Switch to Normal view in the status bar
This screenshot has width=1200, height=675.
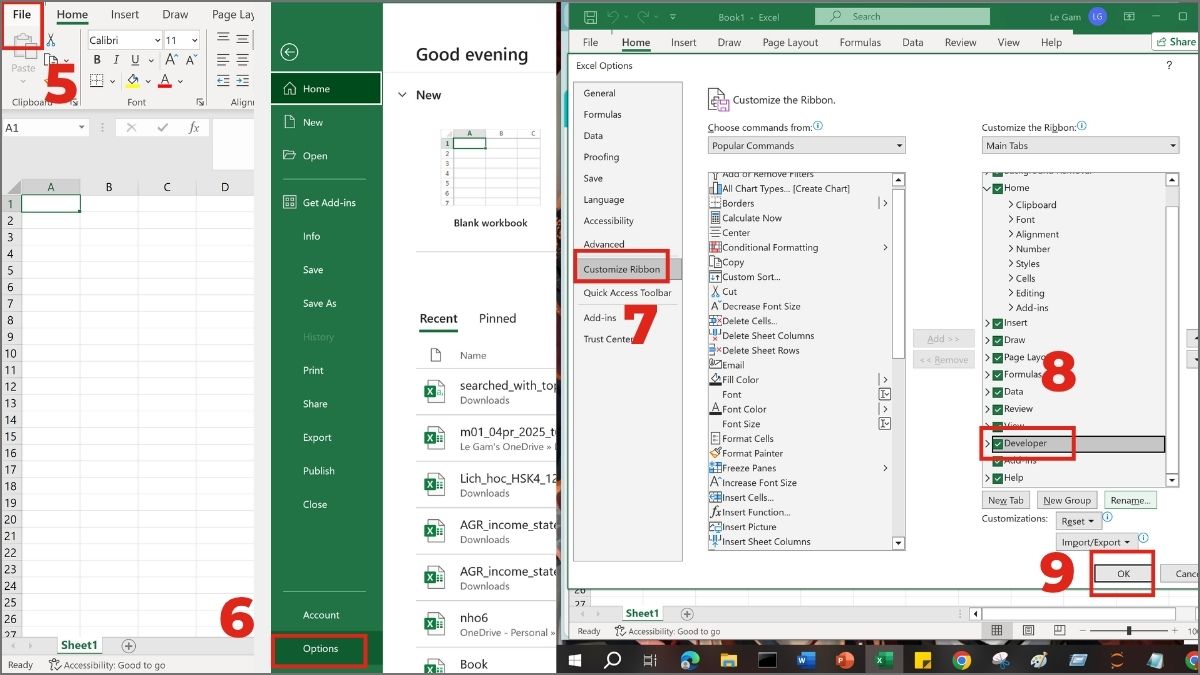pos(996,630)
